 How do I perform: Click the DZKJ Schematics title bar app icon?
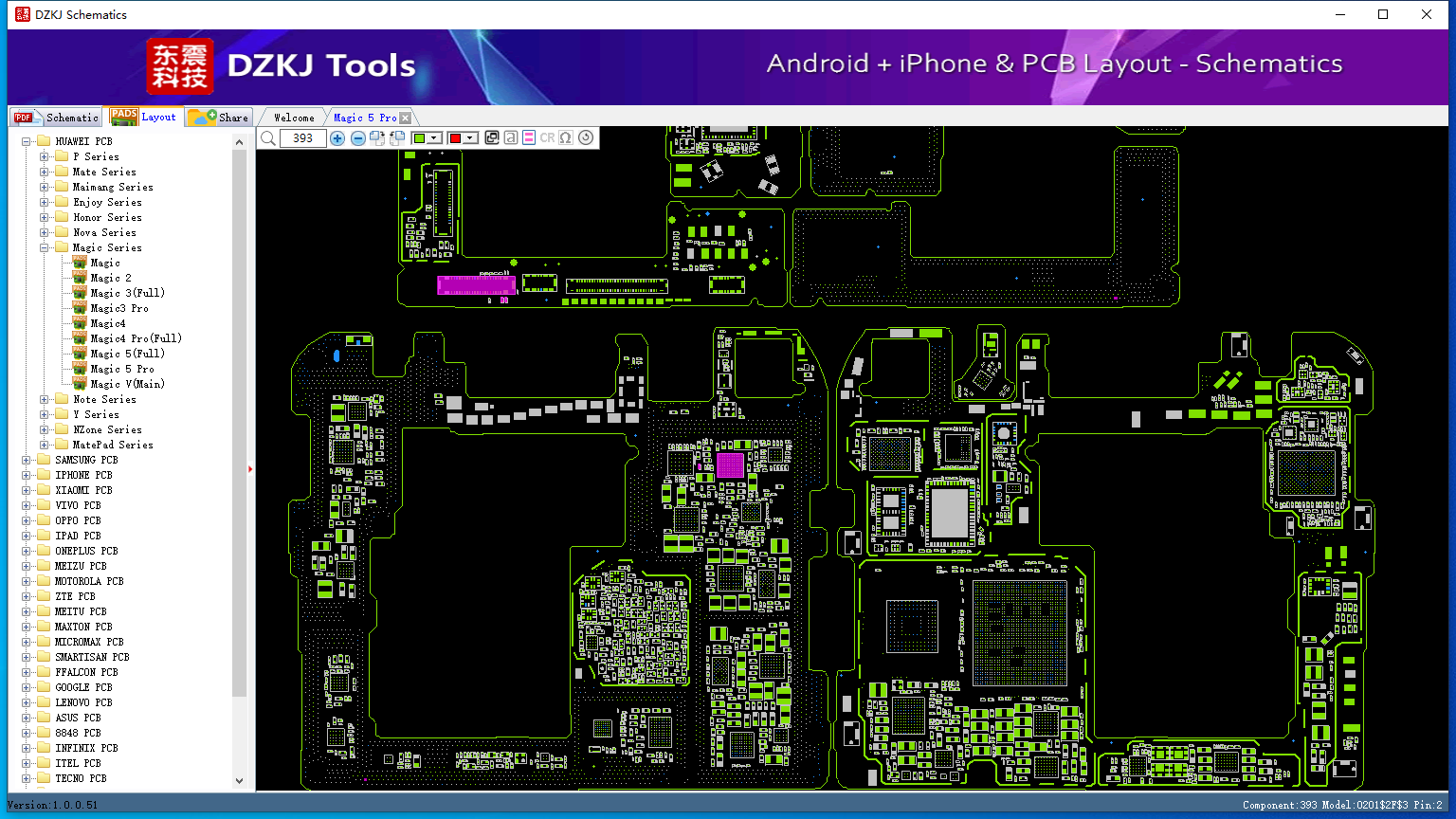pos(23,14)
